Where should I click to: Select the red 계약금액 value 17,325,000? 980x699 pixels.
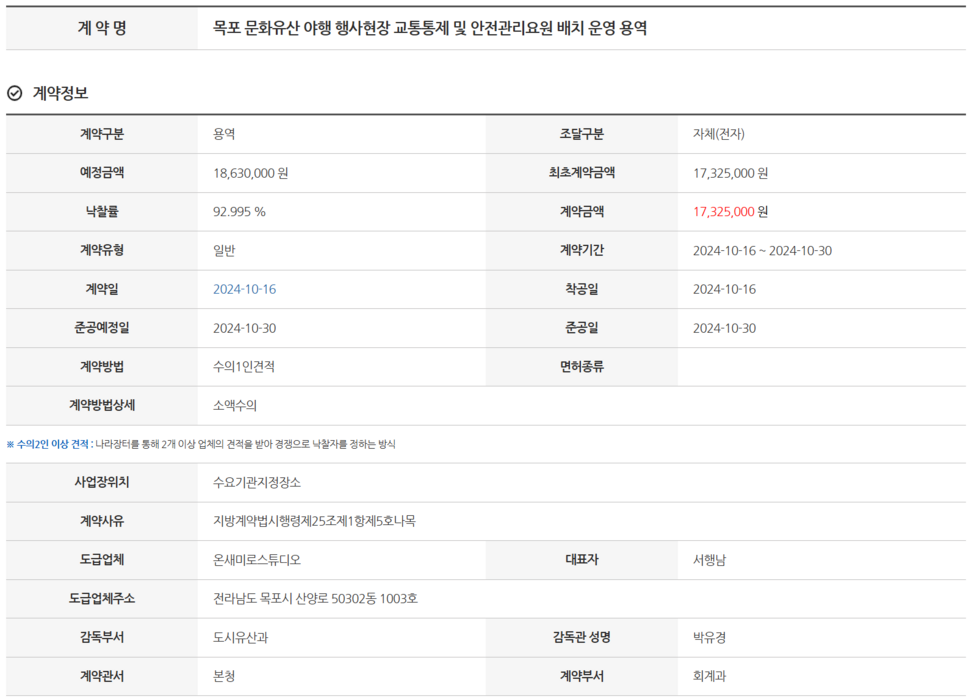pos(724,211)
